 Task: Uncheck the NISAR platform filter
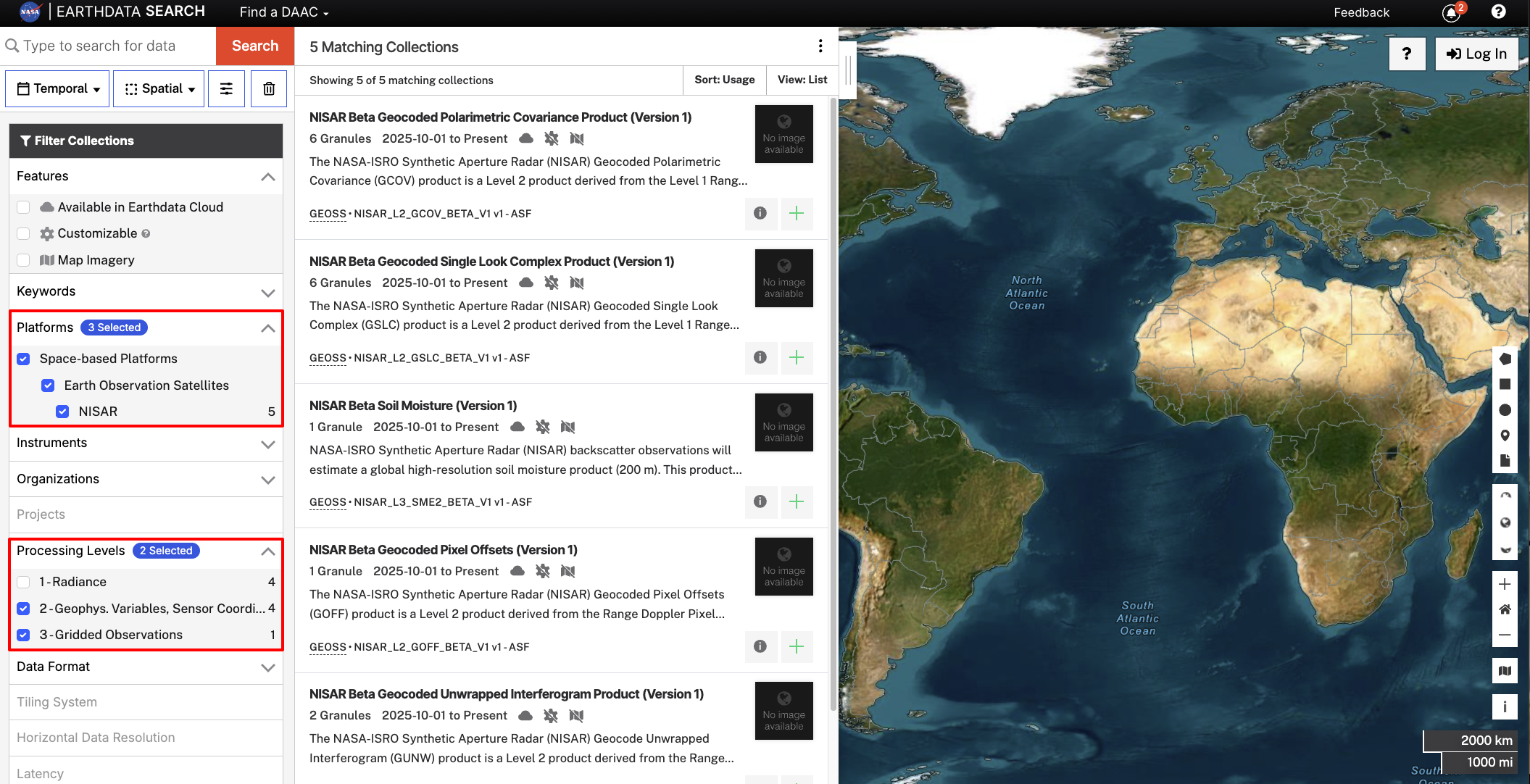pyautogui.click(x=62, y=412)
